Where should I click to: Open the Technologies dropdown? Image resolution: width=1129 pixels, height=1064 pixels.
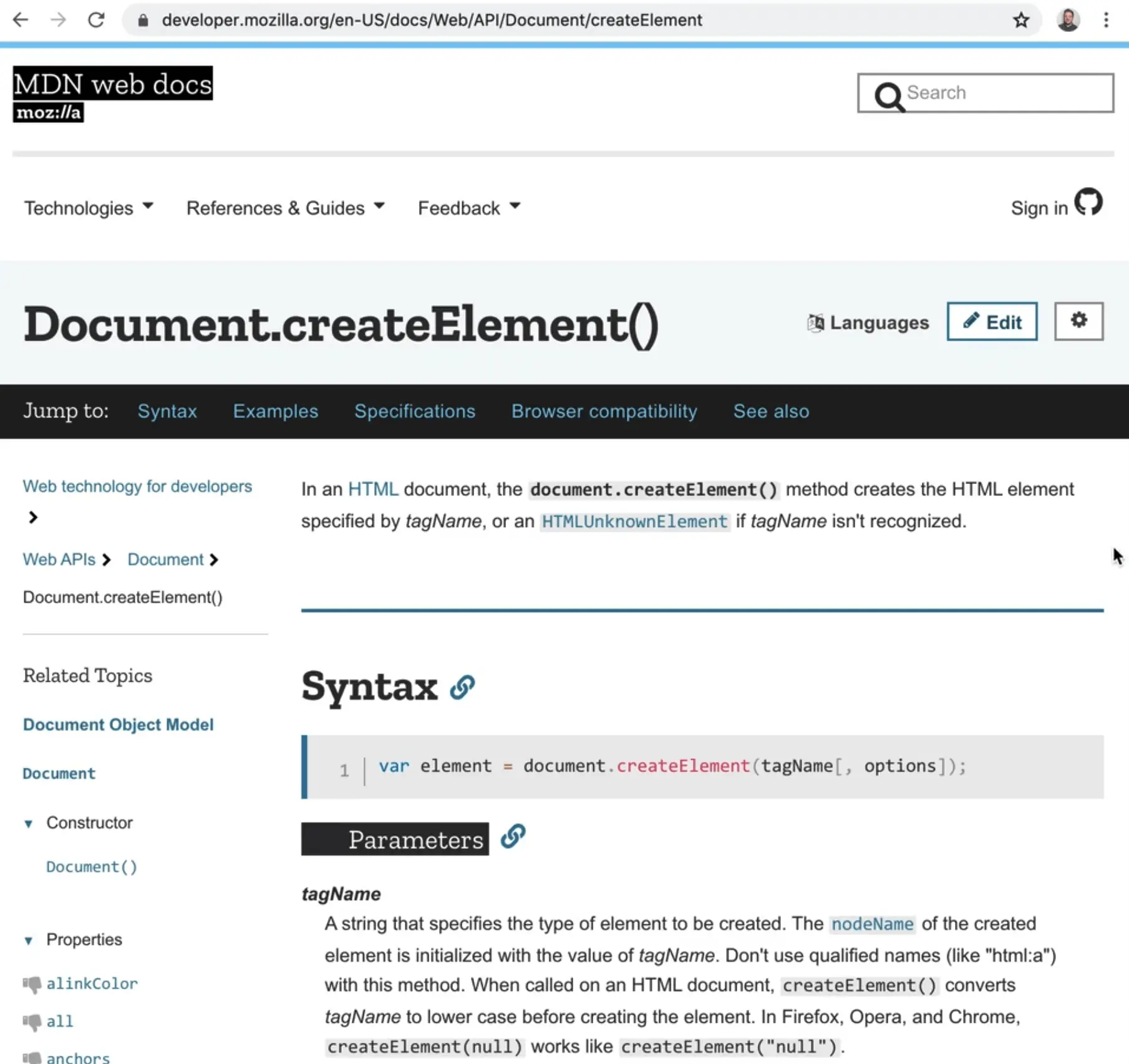tap(88, 208)
